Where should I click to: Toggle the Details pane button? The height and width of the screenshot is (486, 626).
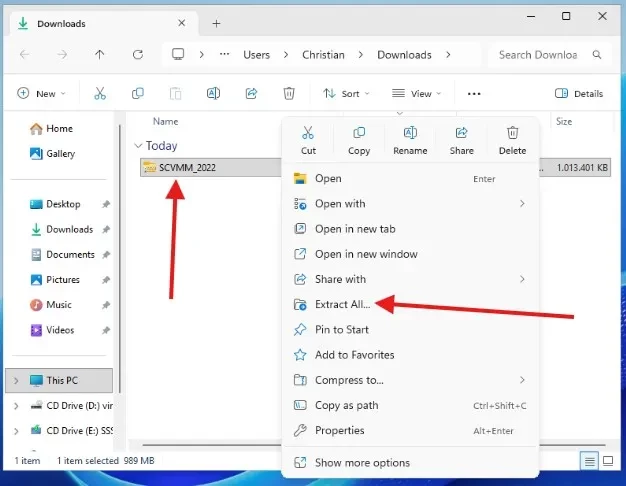[578, 93]
